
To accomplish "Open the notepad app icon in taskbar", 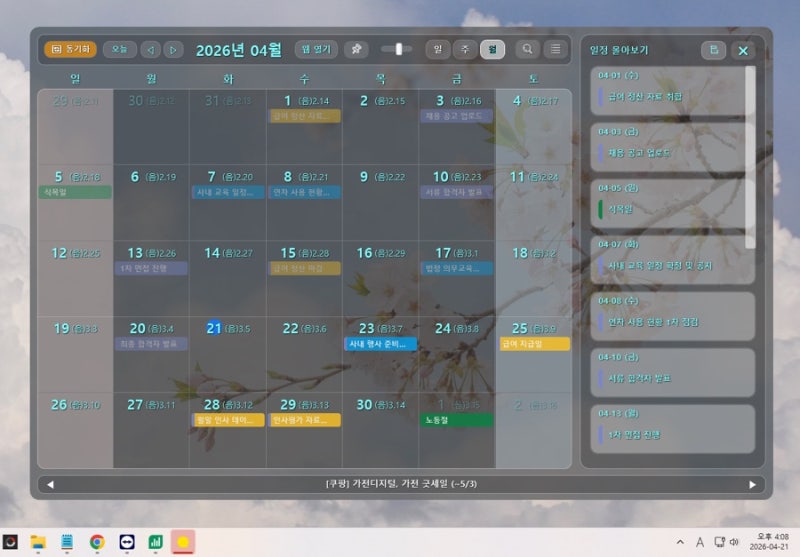I will tap(67, 542).
